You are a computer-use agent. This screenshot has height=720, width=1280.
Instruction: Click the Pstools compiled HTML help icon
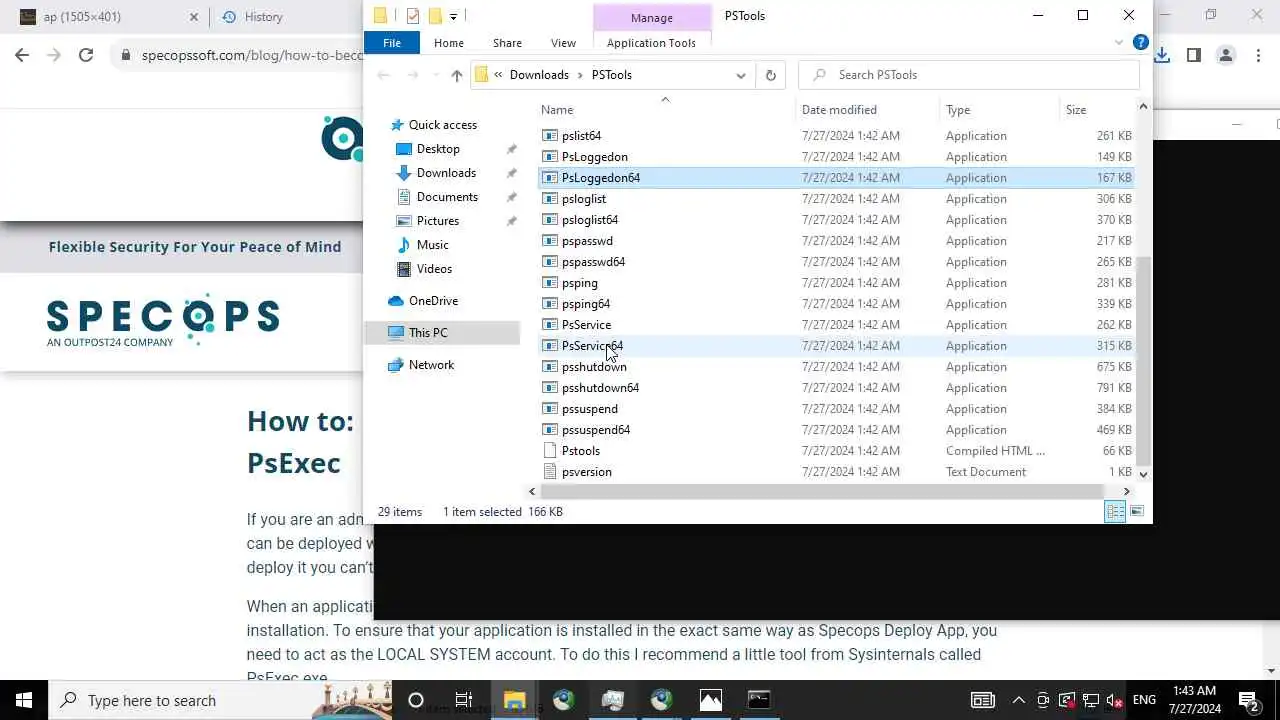[549, 451]
